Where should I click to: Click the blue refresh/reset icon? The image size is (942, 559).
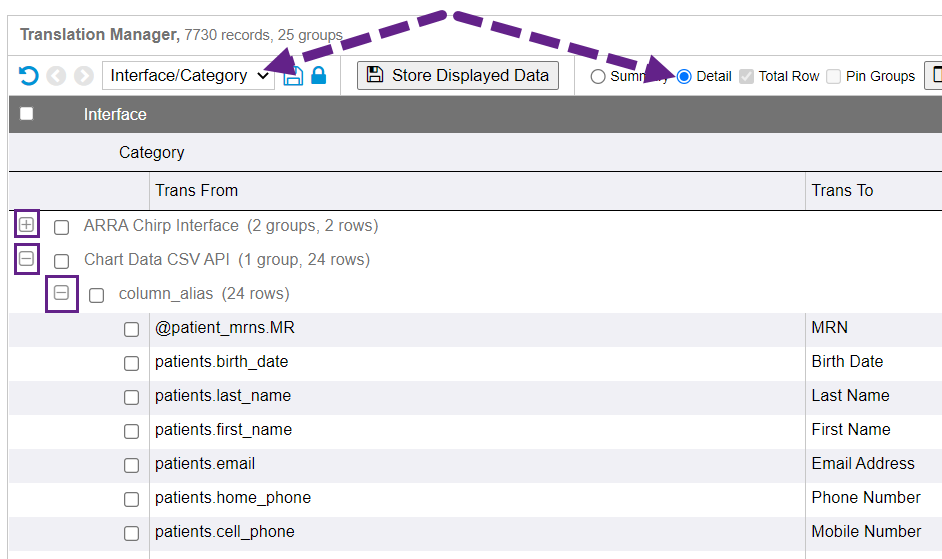(28, 76)
